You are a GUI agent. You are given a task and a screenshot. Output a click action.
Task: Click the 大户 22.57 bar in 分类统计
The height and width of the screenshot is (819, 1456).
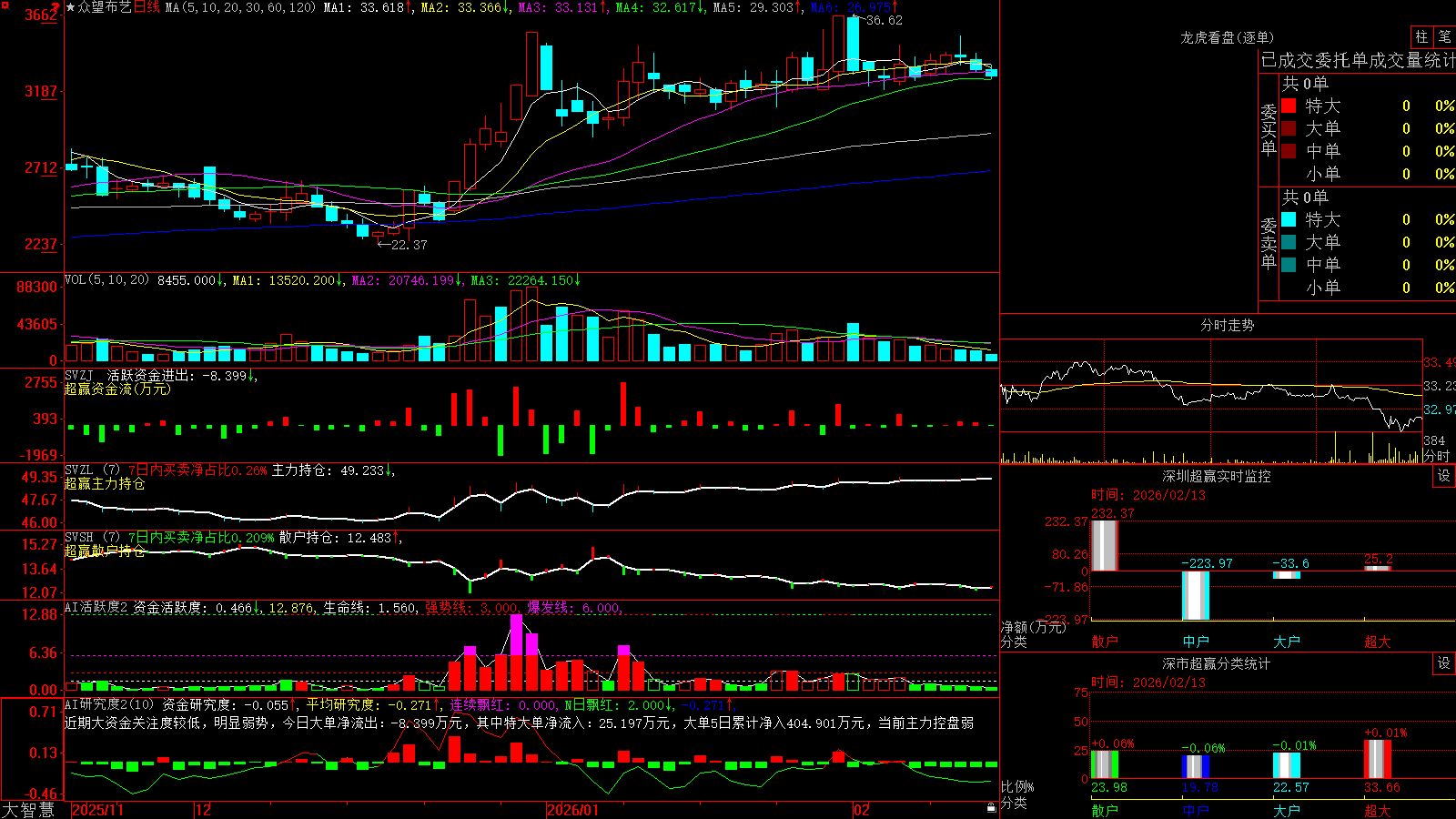1286,765
